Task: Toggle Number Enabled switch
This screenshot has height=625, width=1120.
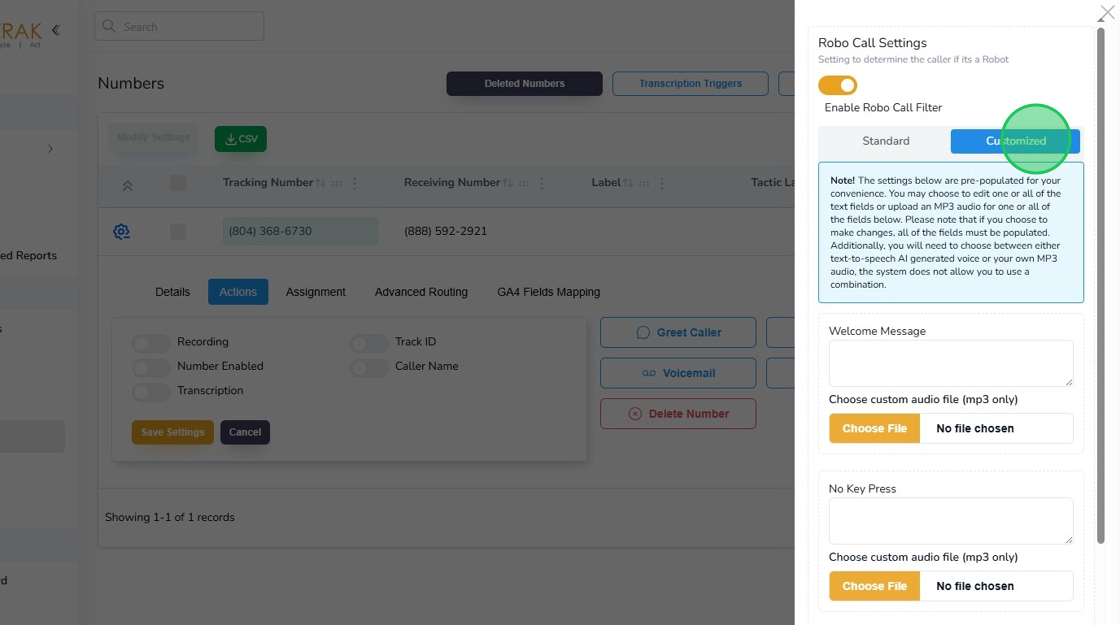Action: click(151, 367)
